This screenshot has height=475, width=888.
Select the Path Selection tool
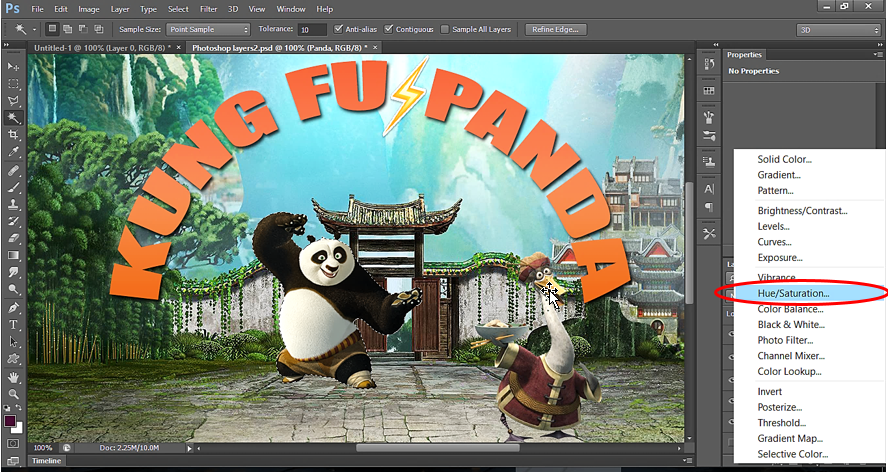pyautogui.click(x=13, y=342)
